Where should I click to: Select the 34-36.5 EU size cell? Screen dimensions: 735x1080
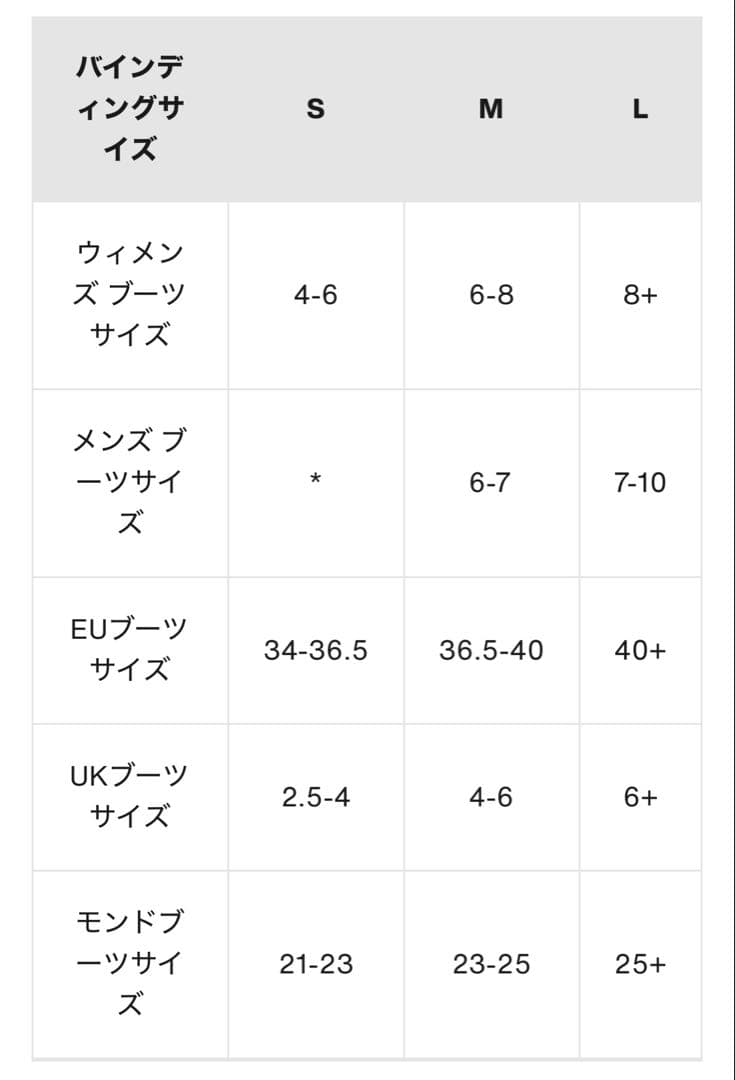(x=315, y=651)
